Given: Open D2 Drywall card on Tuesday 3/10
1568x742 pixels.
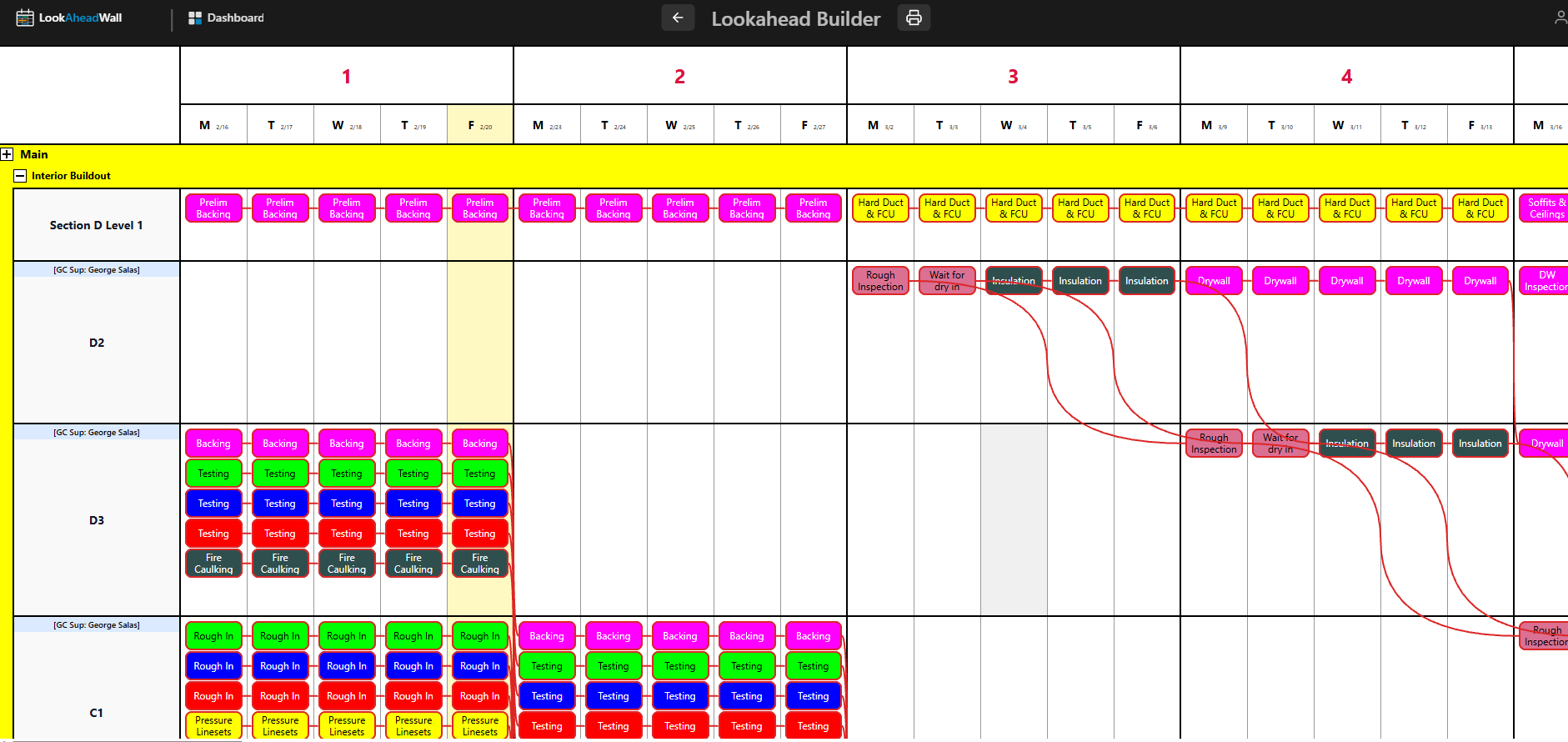Looking at the screenshot, I should [1280, 281].
